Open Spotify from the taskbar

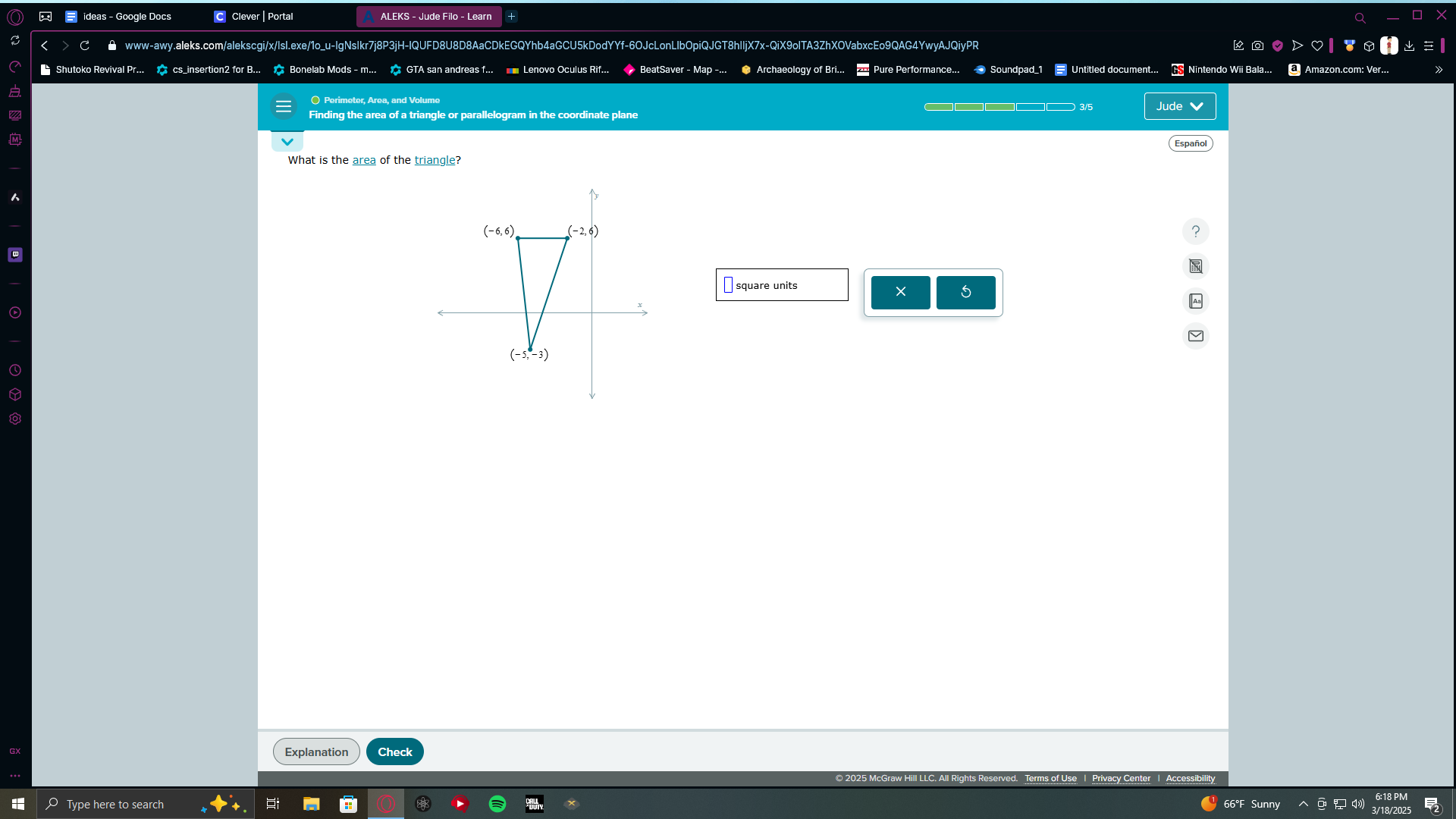(x=497, y=804)
